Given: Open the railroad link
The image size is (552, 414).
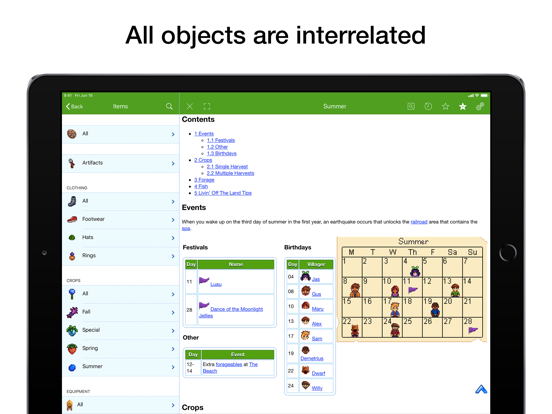Looking at the screenshot, I should coord(419,222).
